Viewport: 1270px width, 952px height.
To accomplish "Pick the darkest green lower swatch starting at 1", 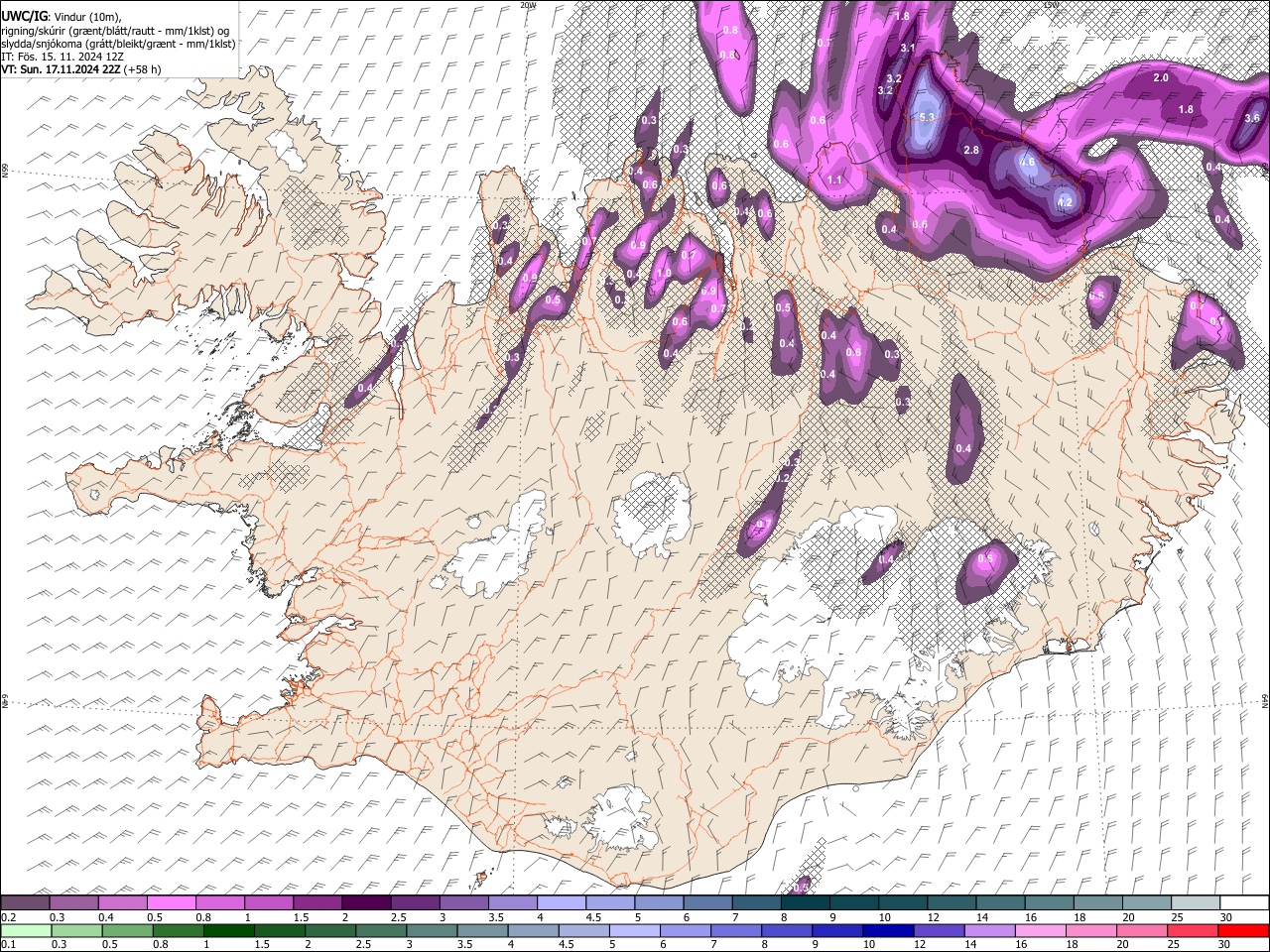I will (x=228, y=930).
